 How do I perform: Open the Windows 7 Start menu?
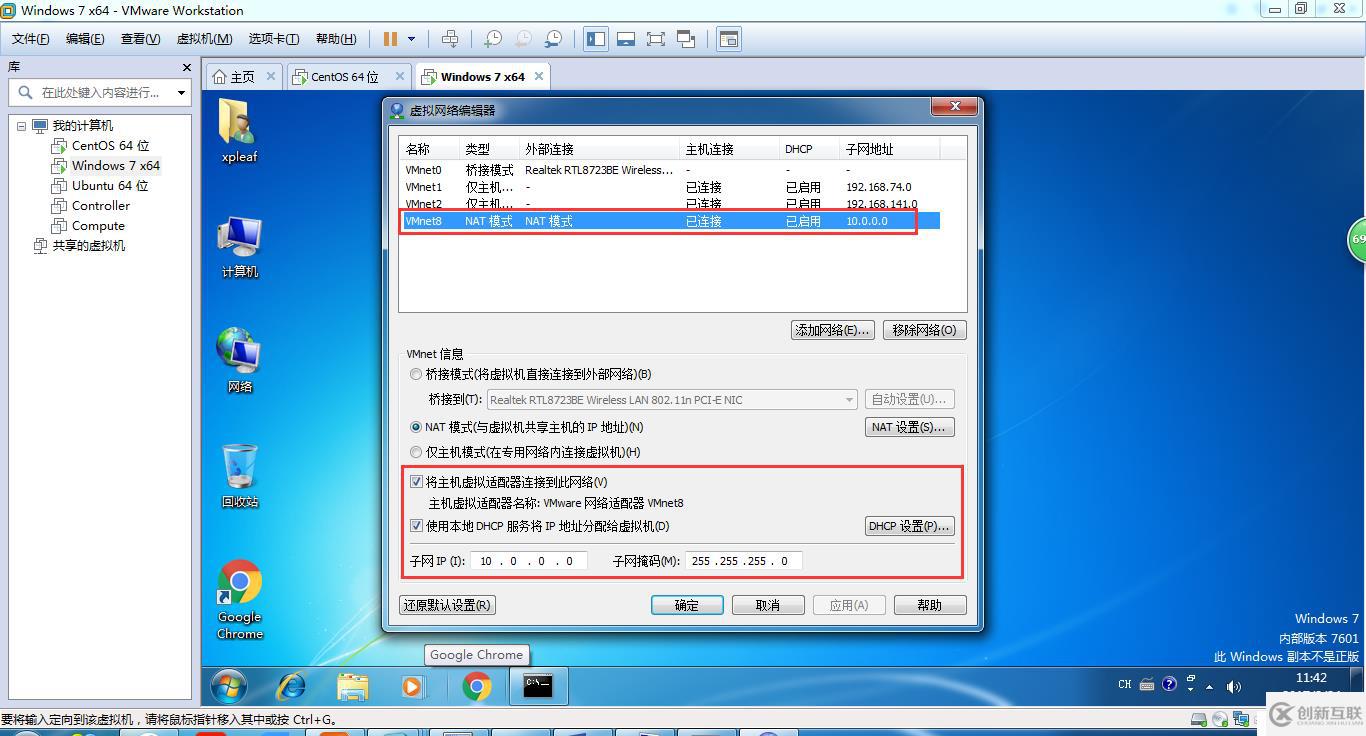coord(229,687)
